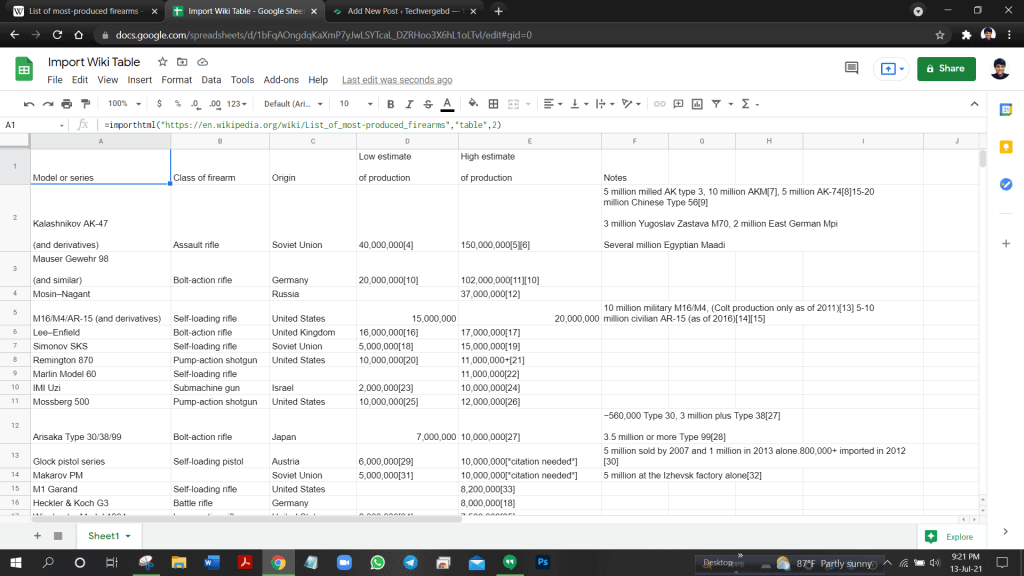
Task: Star the Import Wiki Table document
Action: [x=162, y=62]
